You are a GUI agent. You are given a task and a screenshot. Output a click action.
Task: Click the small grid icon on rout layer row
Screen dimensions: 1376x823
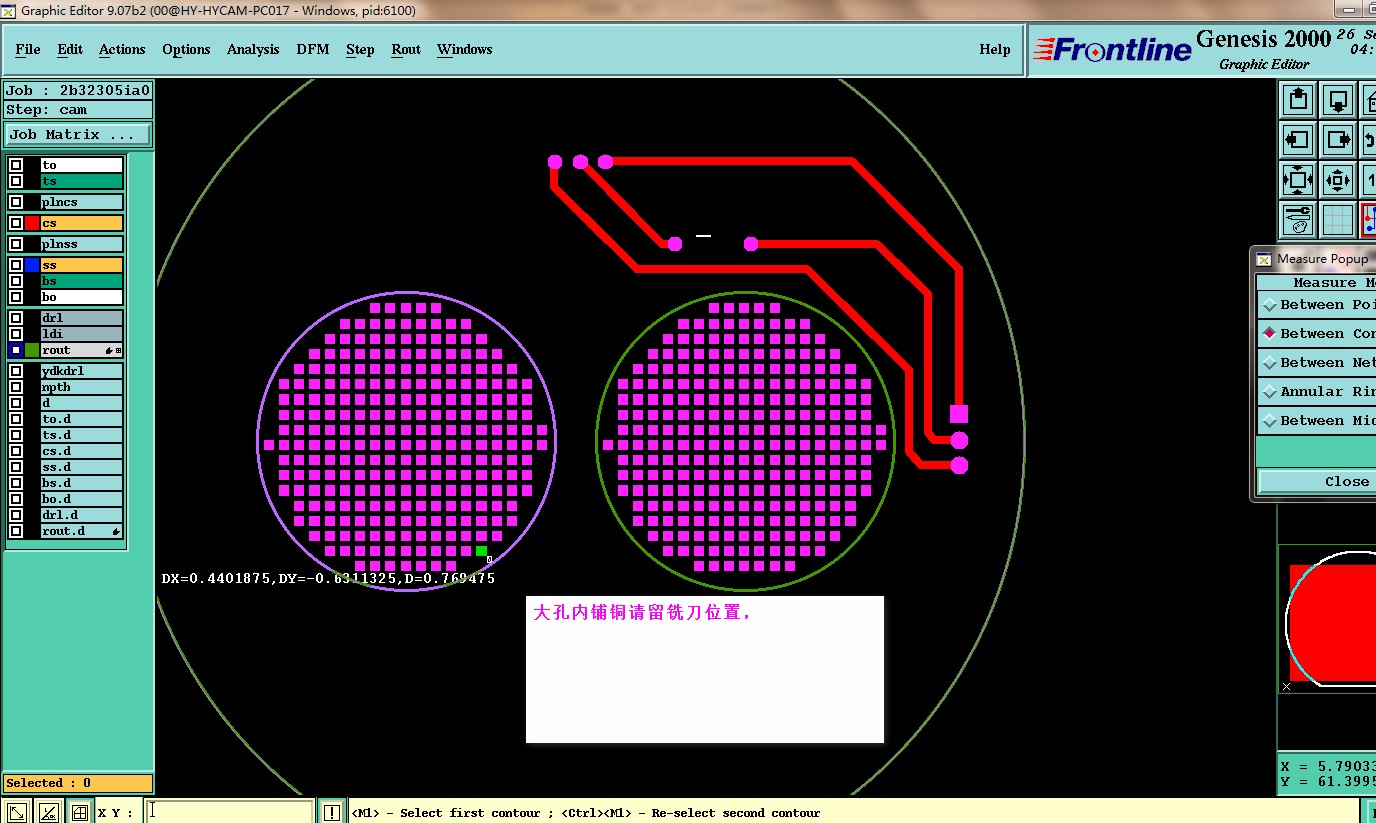(118, 350)
